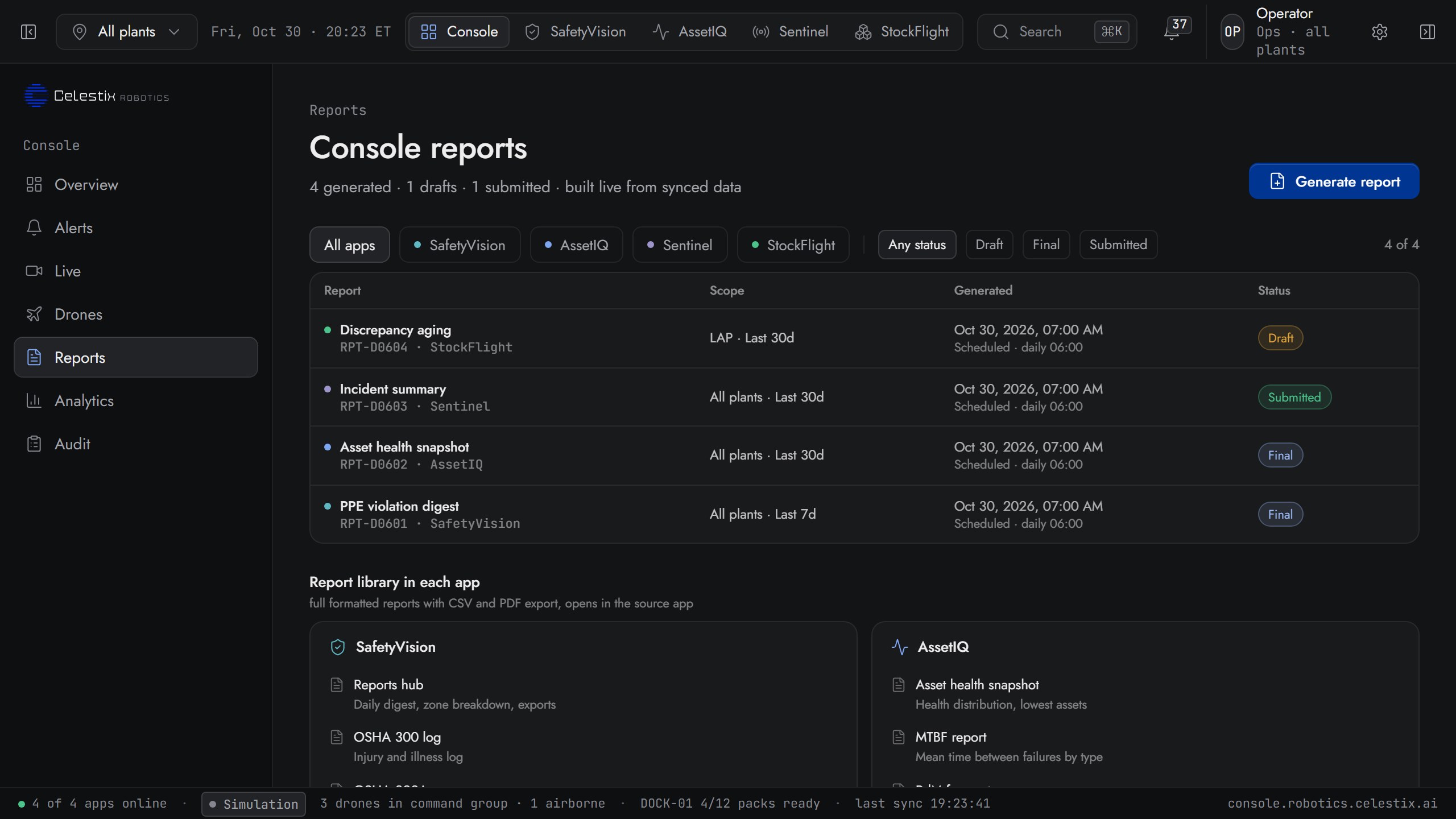Viewport: 1456px width, 819px height.
Task: Open the Incident summary report row
Action: pyautogui.click(x=864, y=397)
